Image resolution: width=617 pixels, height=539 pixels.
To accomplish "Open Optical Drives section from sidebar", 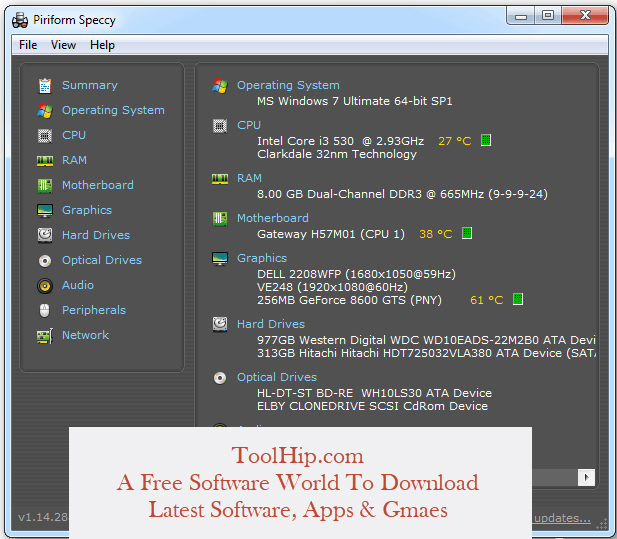I will (x=102, y=260).
